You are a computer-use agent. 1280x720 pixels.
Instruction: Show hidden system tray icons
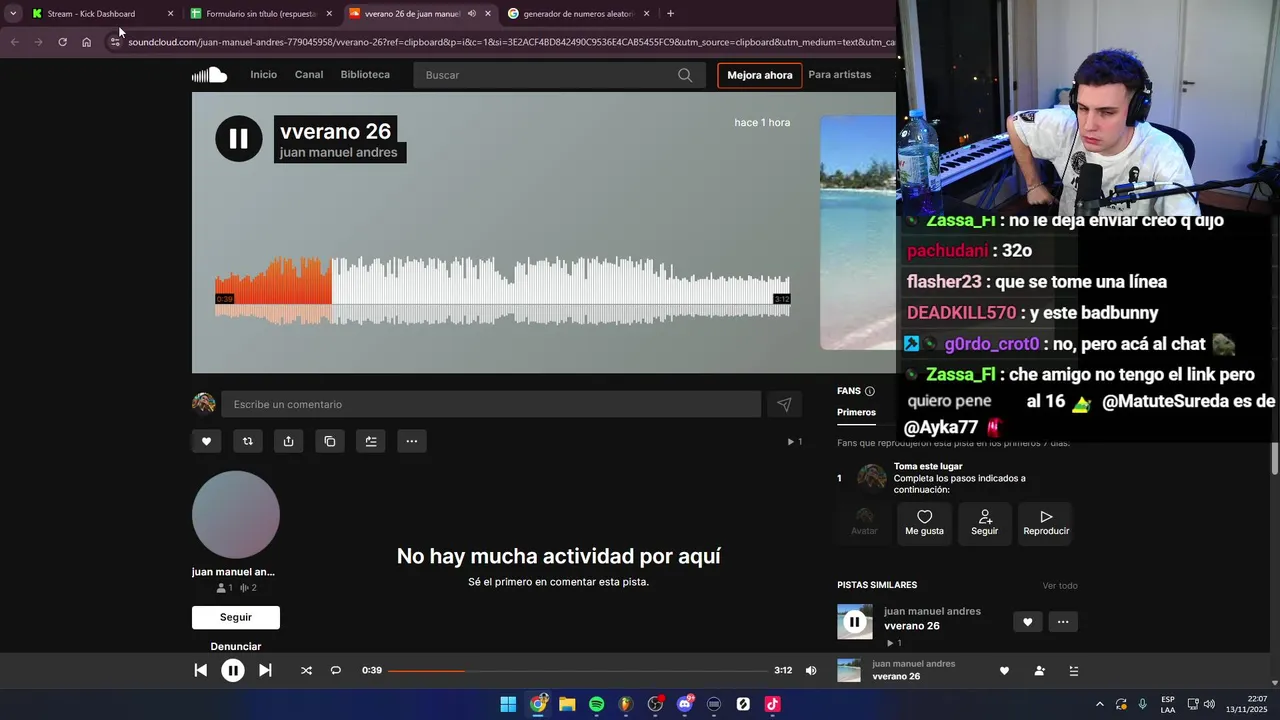click(x=1100, y=704)
